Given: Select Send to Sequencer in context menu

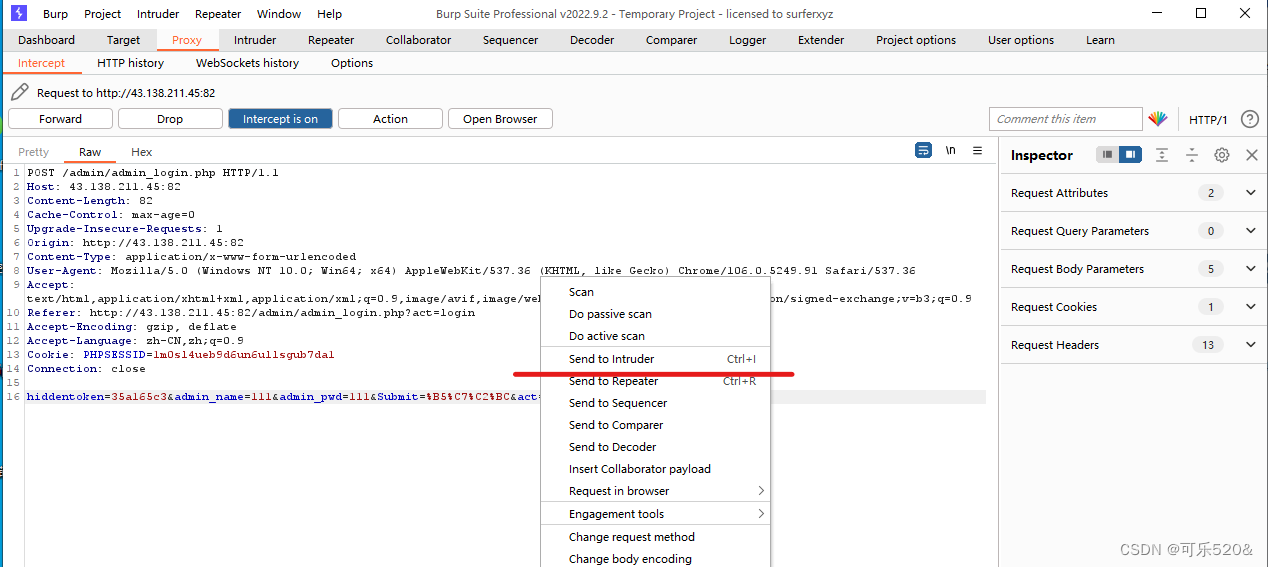Looking at the screenshot, I should click(x=655, y=403).
